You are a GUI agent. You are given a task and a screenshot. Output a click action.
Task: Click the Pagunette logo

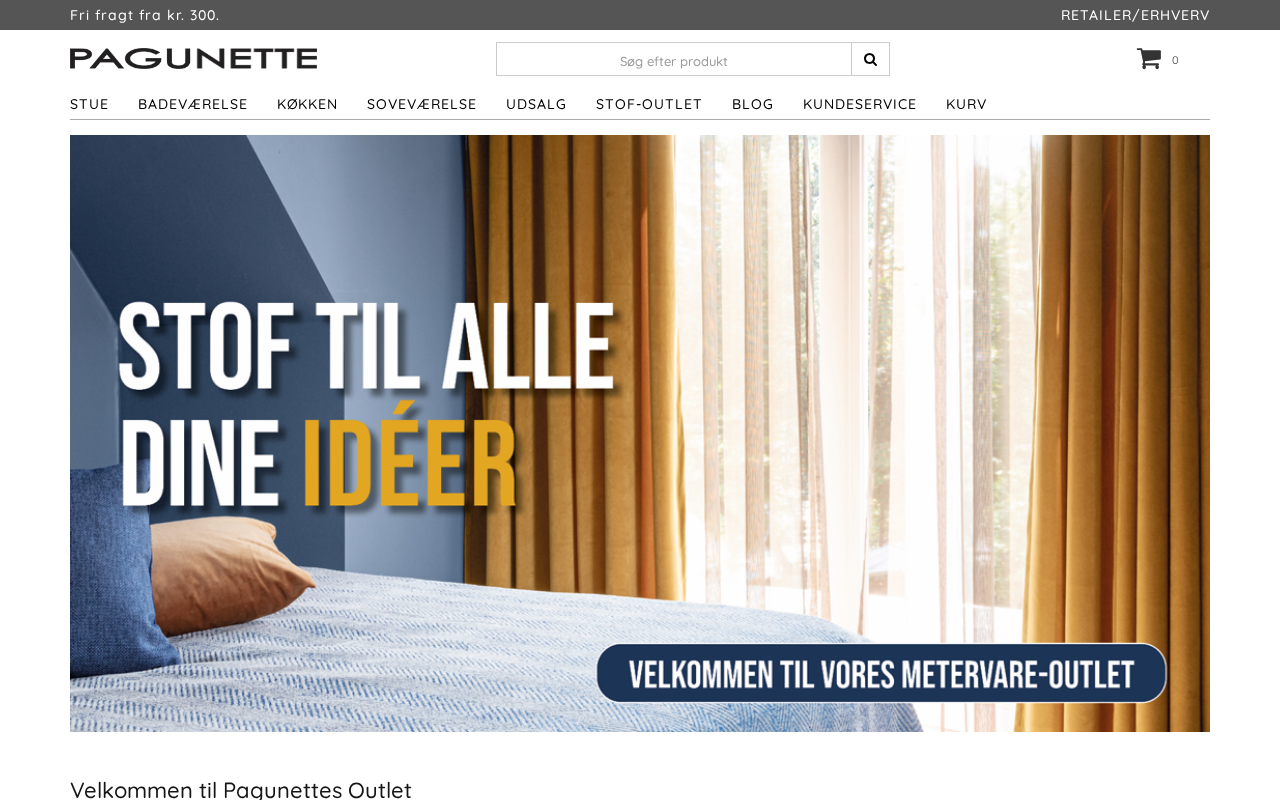point(194,58)
